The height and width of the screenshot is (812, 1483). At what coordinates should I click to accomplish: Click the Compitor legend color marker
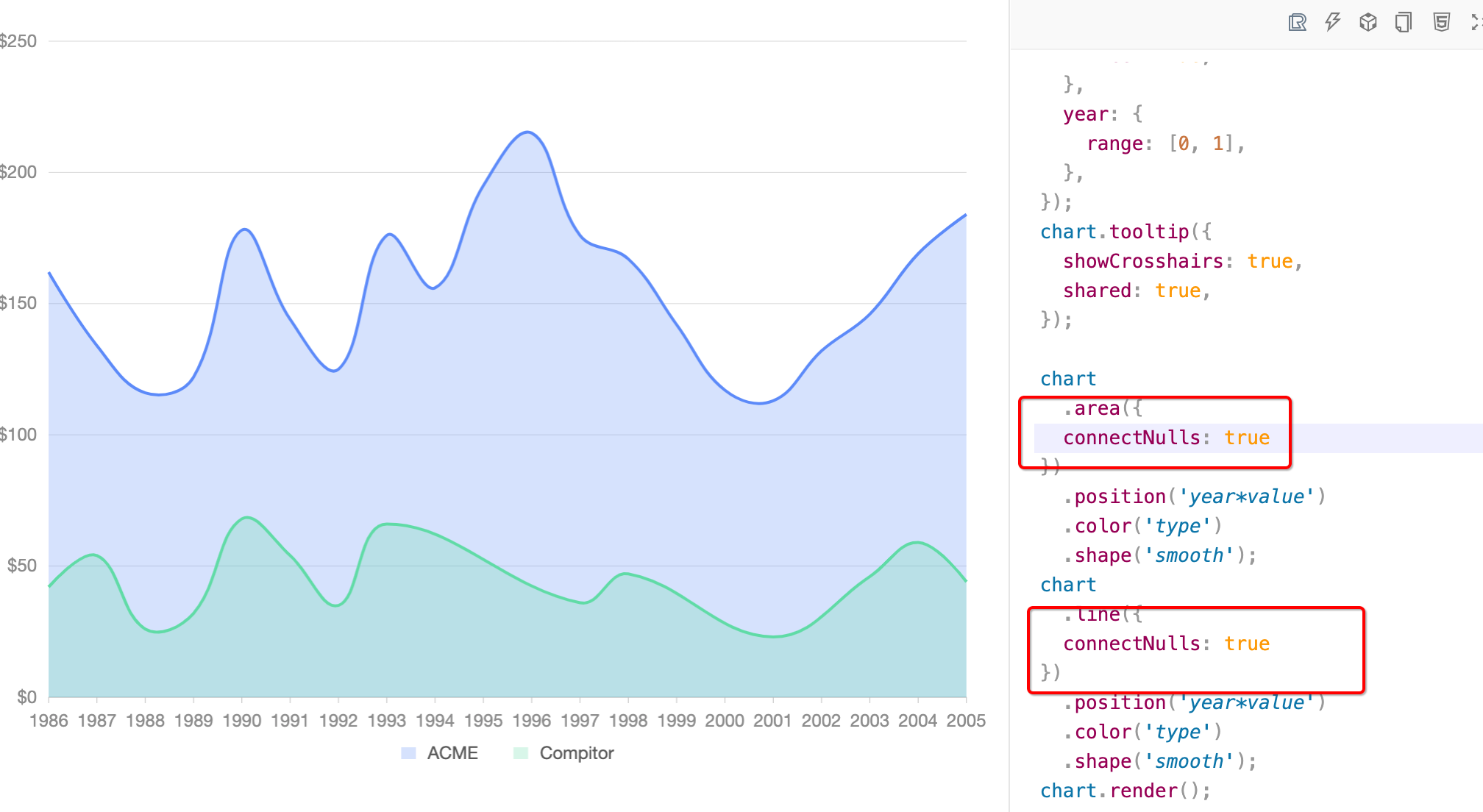[x=521, y=753]
